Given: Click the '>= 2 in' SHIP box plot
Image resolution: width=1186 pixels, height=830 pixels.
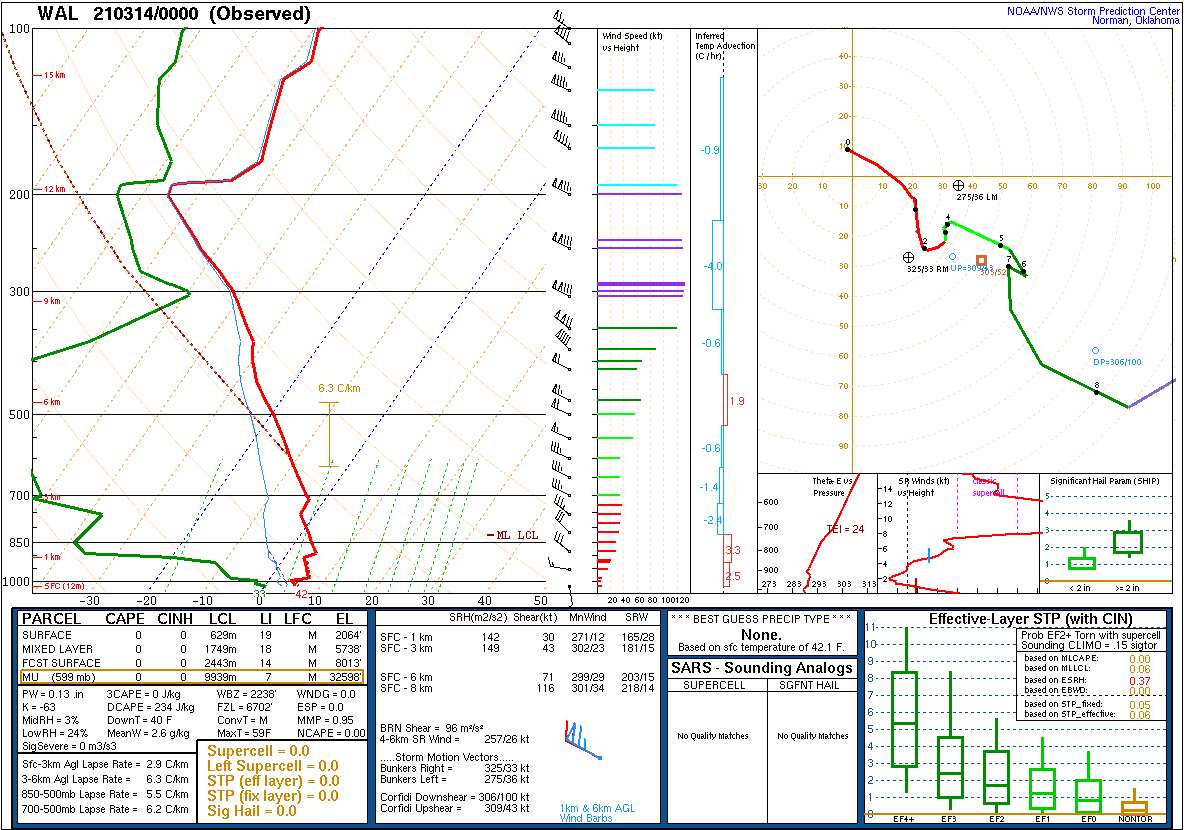Looking at the screenshot, I should [1129, 539].
